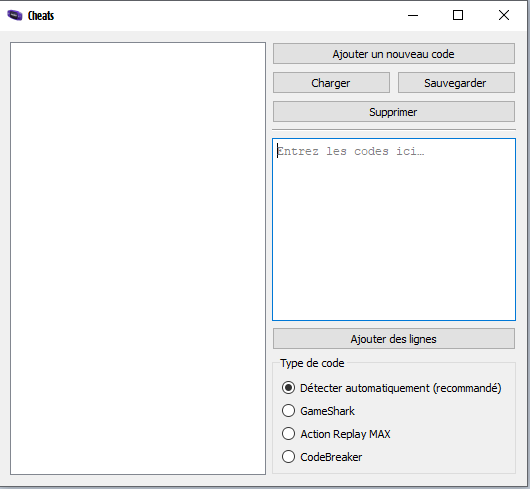Click the Type de code group heading
This screenshot has width=530, height=489.
pos(312,363)
